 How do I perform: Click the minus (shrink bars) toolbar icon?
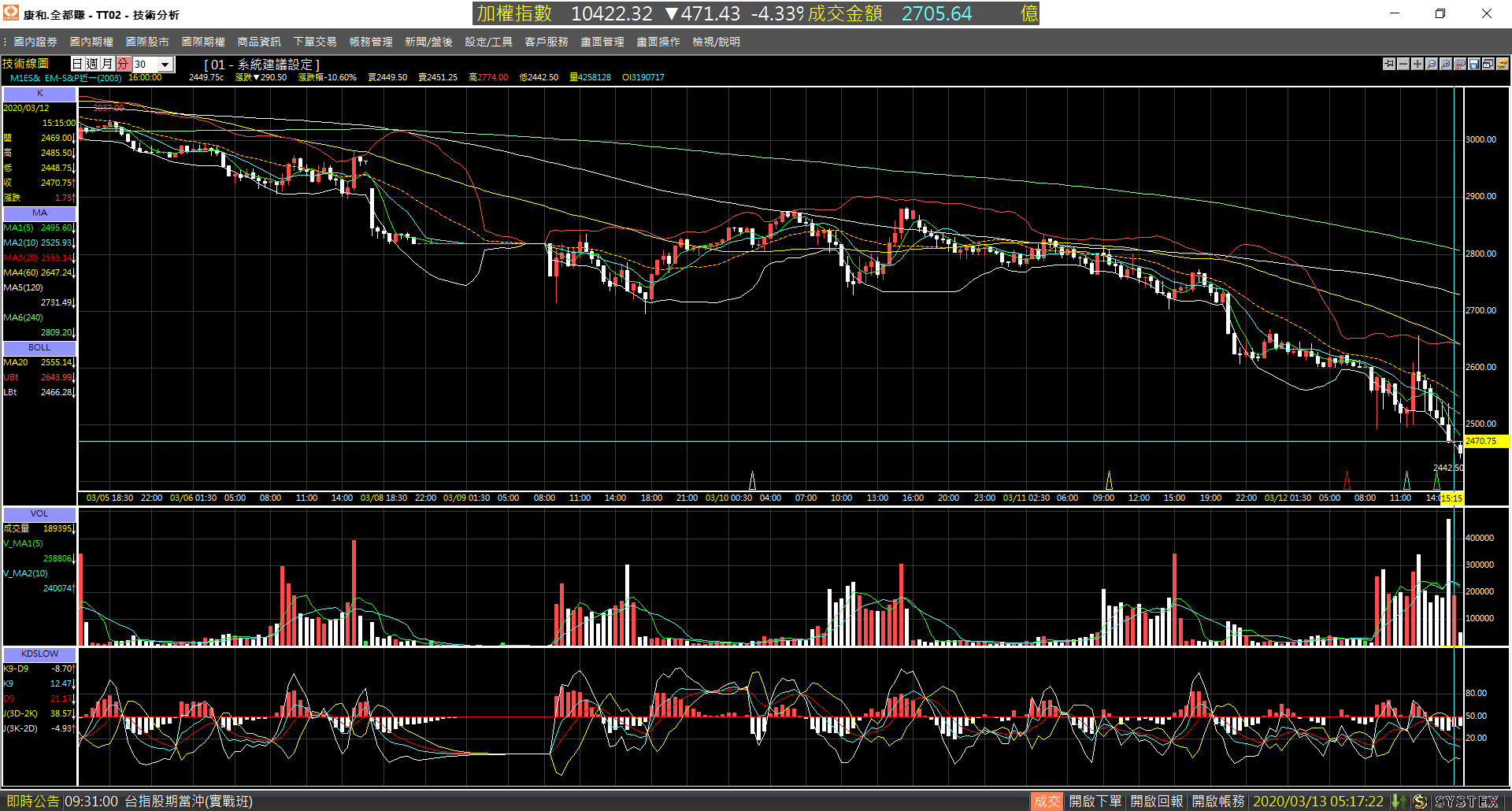(1403, 64)
